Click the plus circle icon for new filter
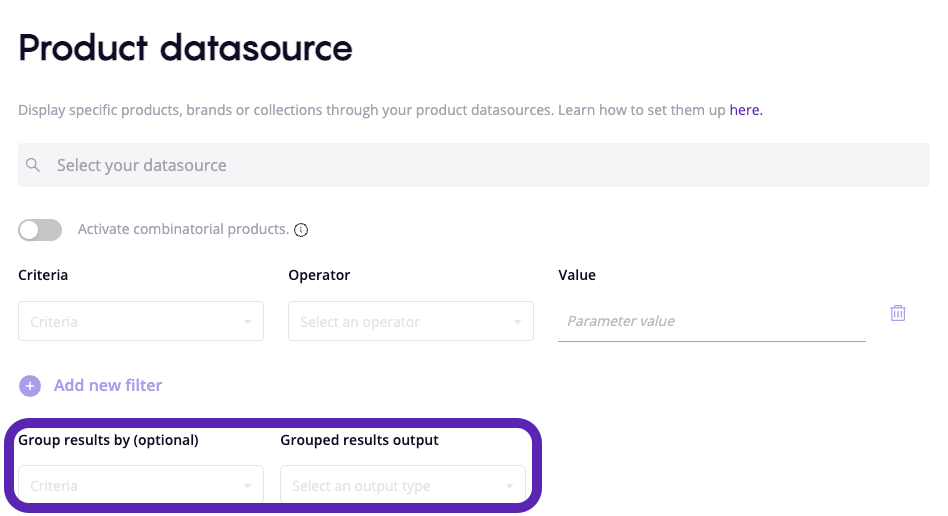948x516 pixels. 30,386
